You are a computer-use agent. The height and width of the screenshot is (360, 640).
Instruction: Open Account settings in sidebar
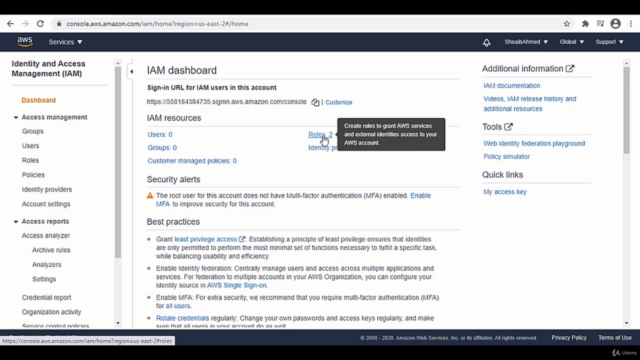[46, 204]
